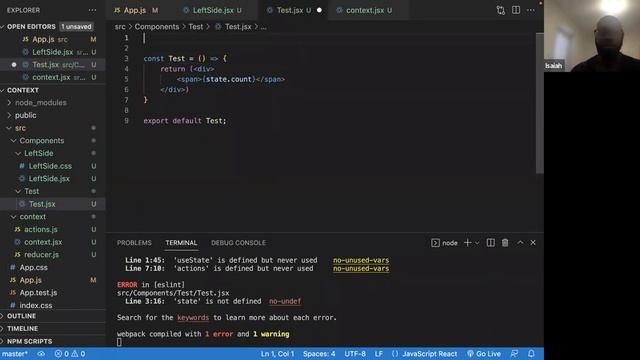Go to line via Ln 1, Col 1
The image size is (640, 360).
click(278, 354)
